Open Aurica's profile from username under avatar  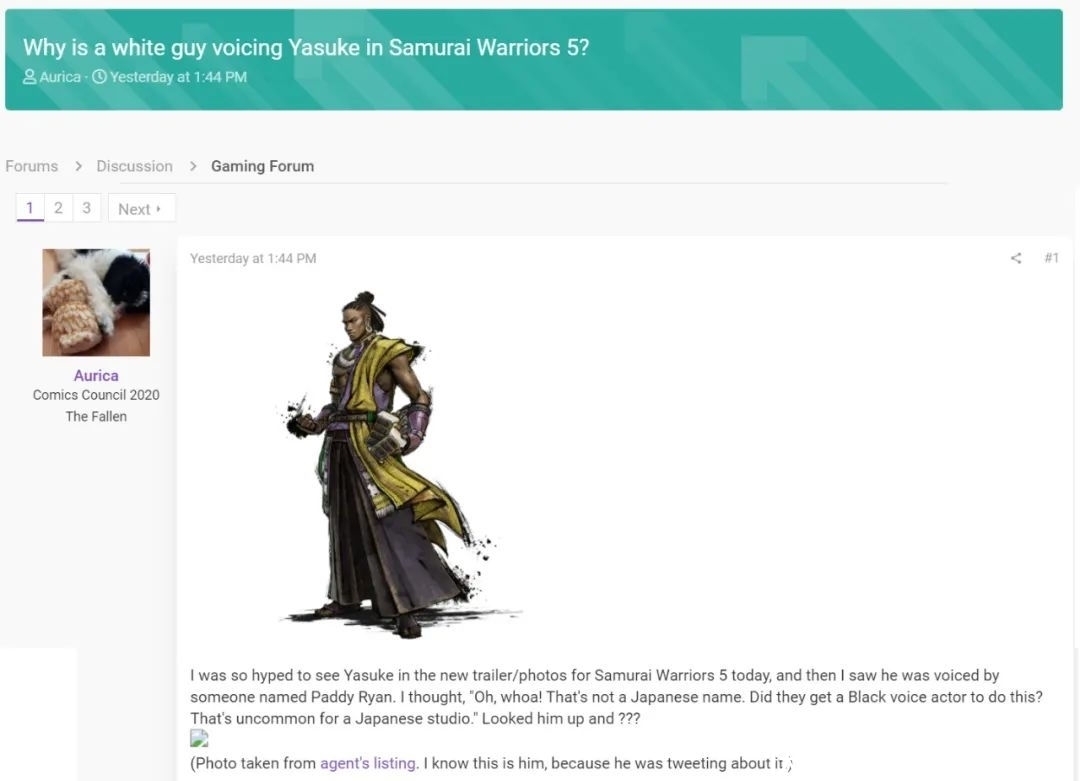coord(96,375)
